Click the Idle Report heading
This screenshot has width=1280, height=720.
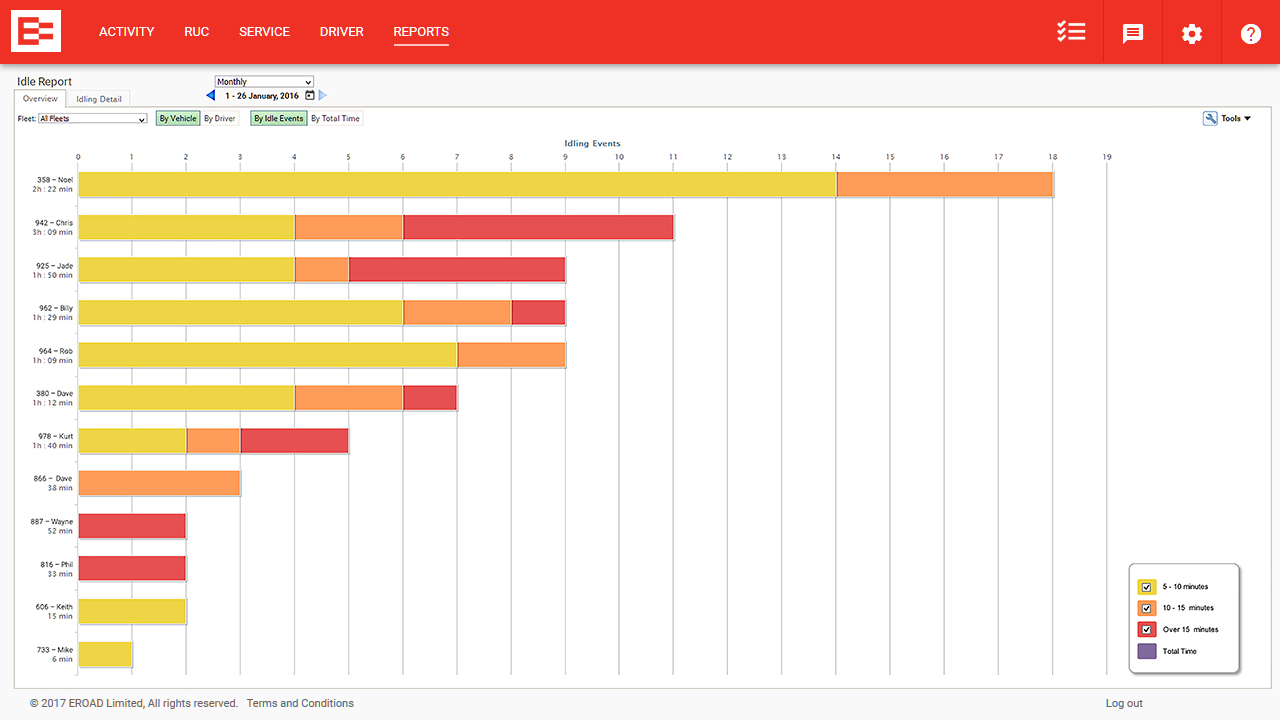[45, 82]
